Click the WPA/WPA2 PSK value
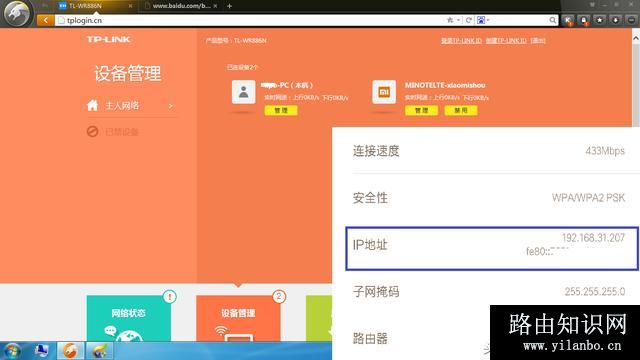The width and height of the screenshot is (640, 360). (x=588, y=198)
